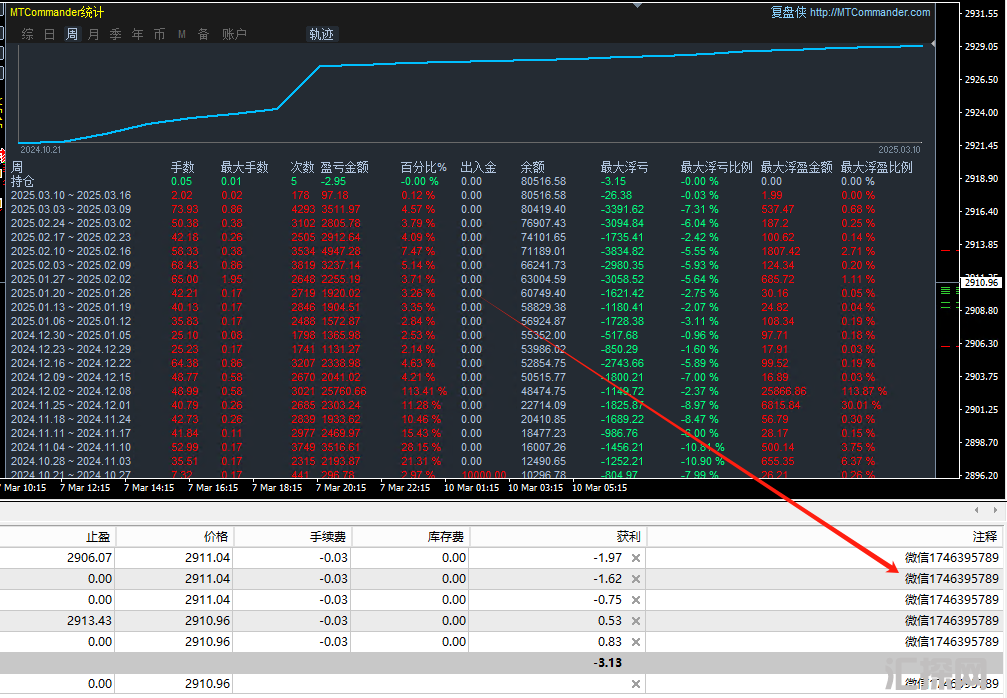Select the 周 (weekly) period option
The image size is (1007, 698).
coord(71,34)
